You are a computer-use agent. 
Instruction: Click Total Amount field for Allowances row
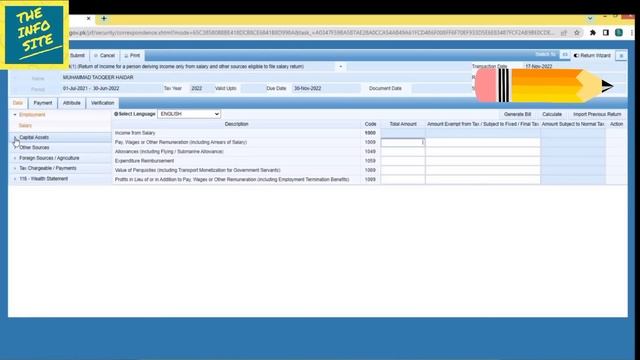click(403, 152)
